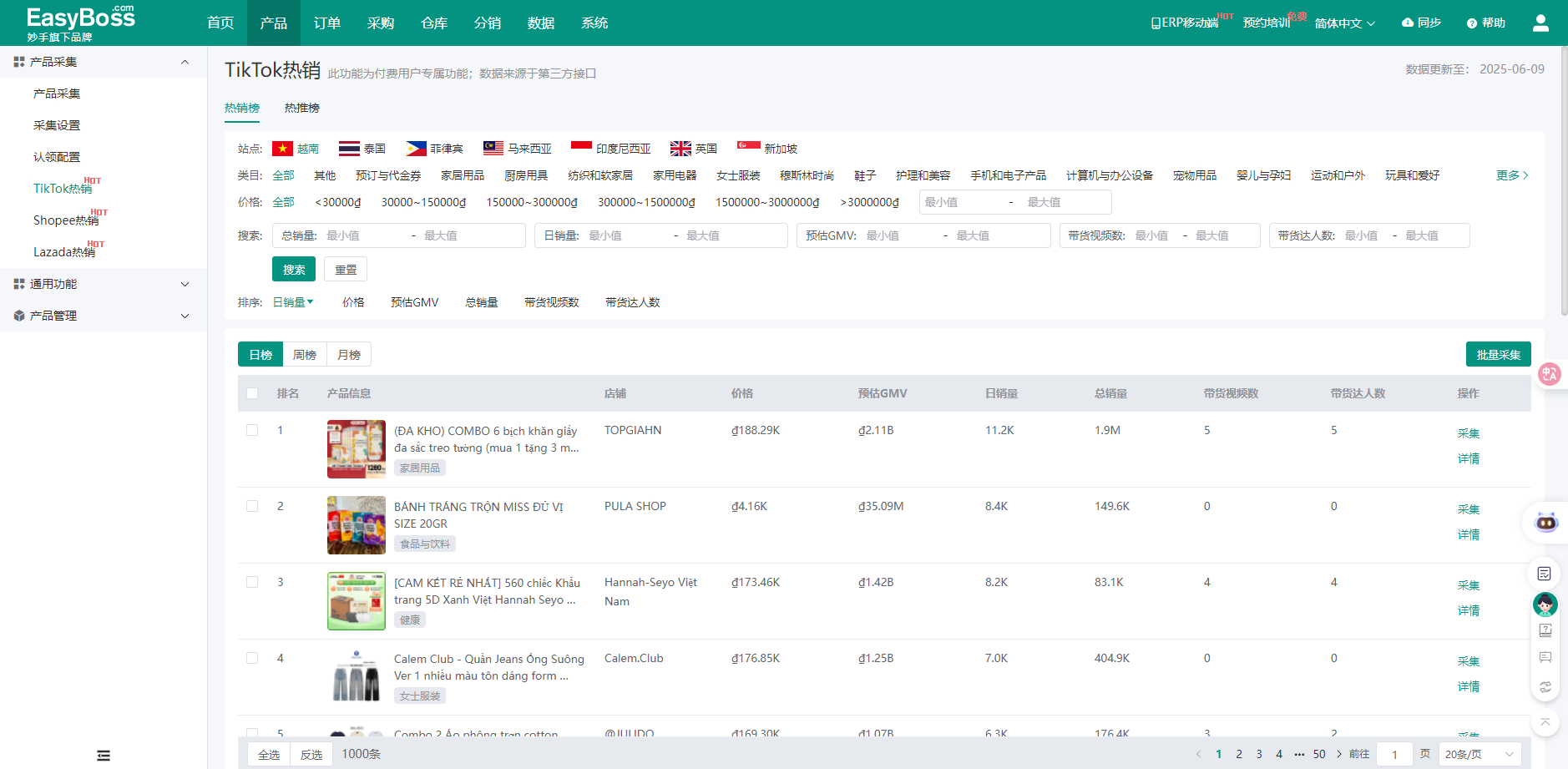Open 数据 top menu

pos(541,23)
